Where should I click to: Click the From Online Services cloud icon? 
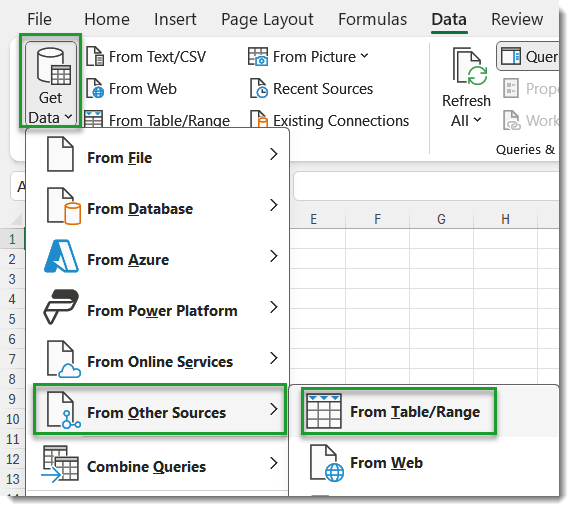point(64,359)
